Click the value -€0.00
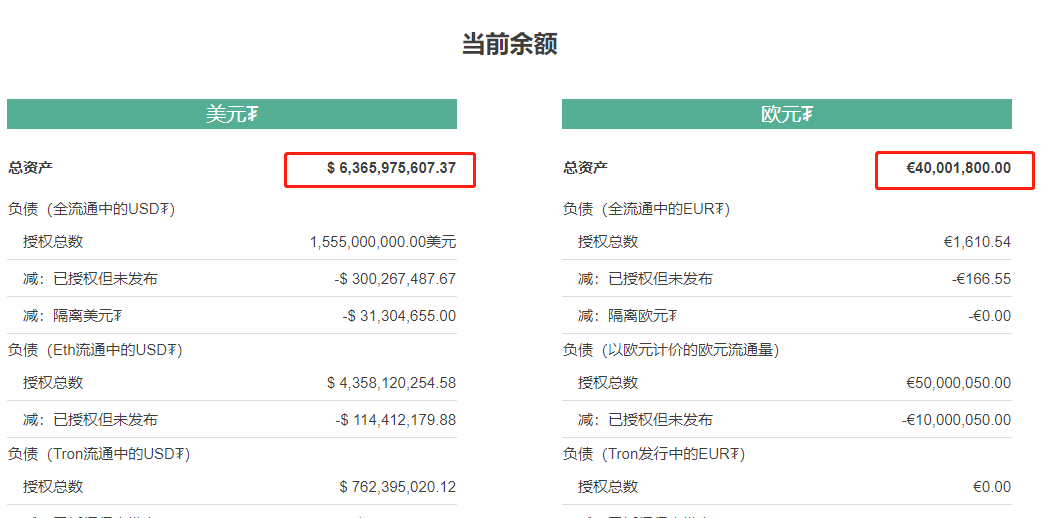The width and height of the screenshot is (1047, 518). click(990, 316)
